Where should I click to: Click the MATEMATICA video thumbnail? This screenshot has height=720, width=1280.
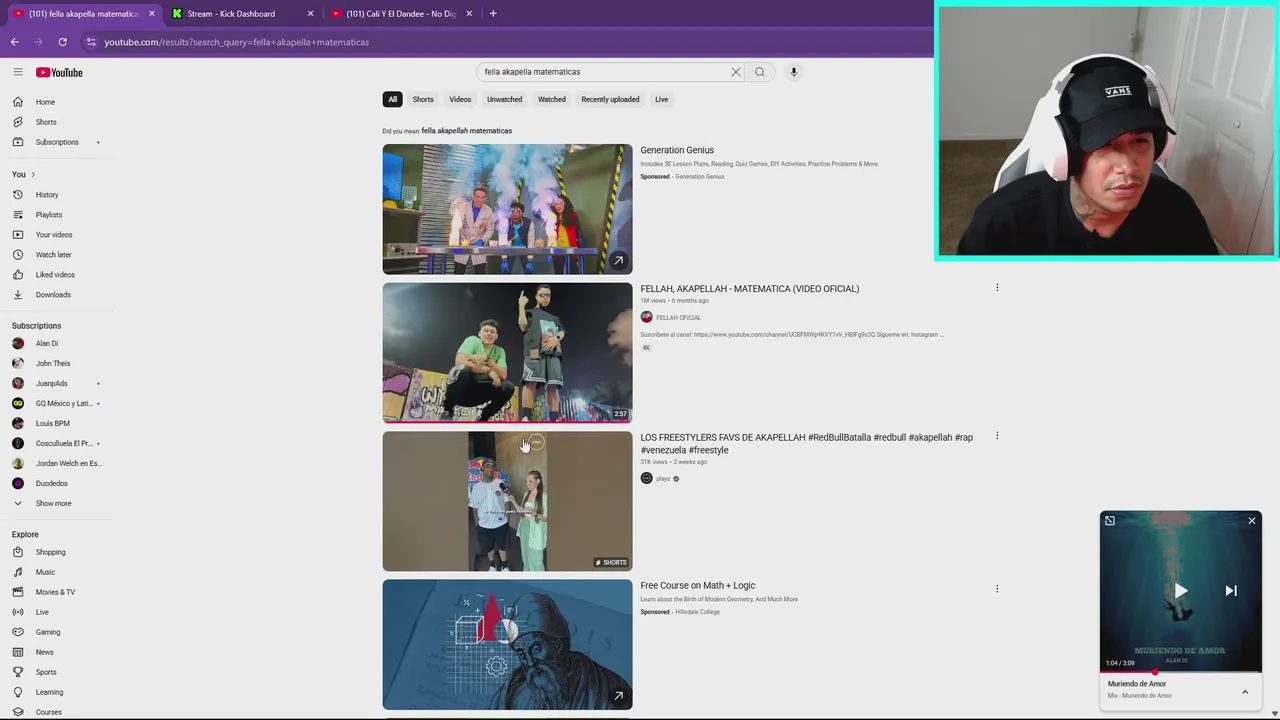507,353
